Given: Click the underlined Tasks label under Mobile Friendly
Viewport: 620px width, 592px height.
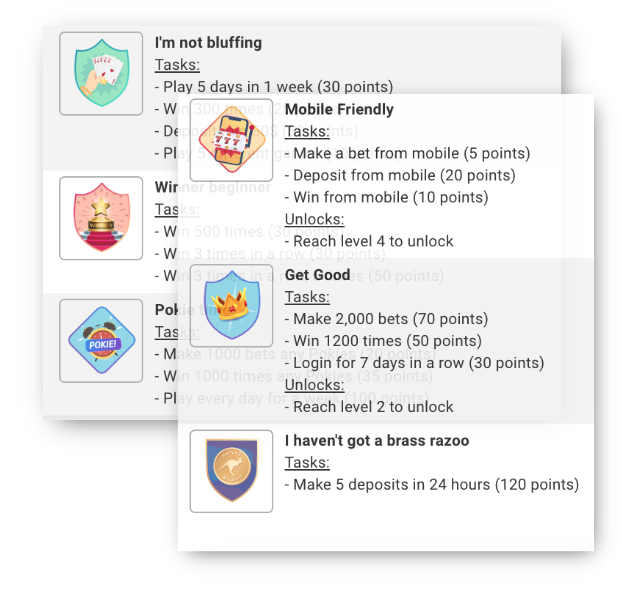Looking at the screenshot, I should [307, 131].
